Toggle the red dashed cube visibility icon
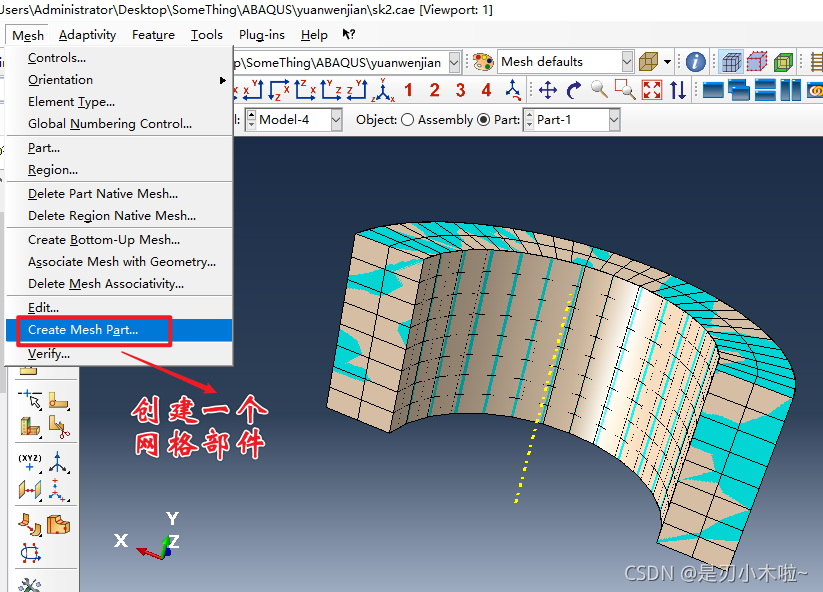The width and height of the screenshot is (823, 592). [x=756, y=62]
